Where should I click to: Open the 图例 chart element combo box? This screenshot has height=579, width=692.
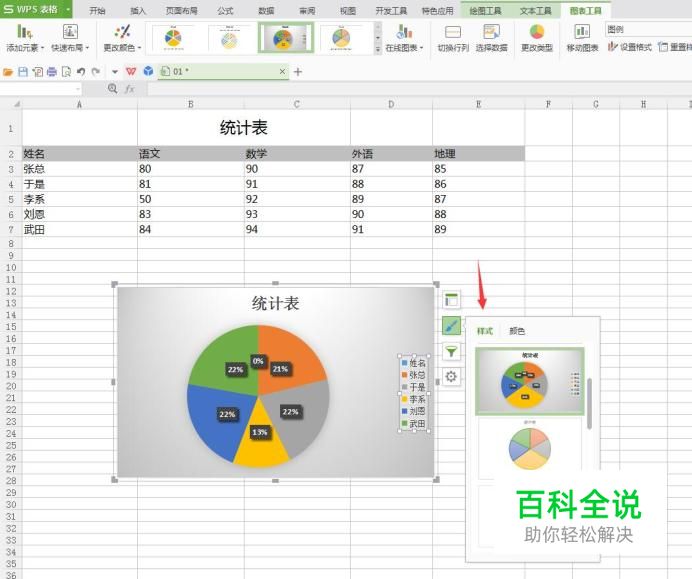pyautogui.click(x=648, y=30)
